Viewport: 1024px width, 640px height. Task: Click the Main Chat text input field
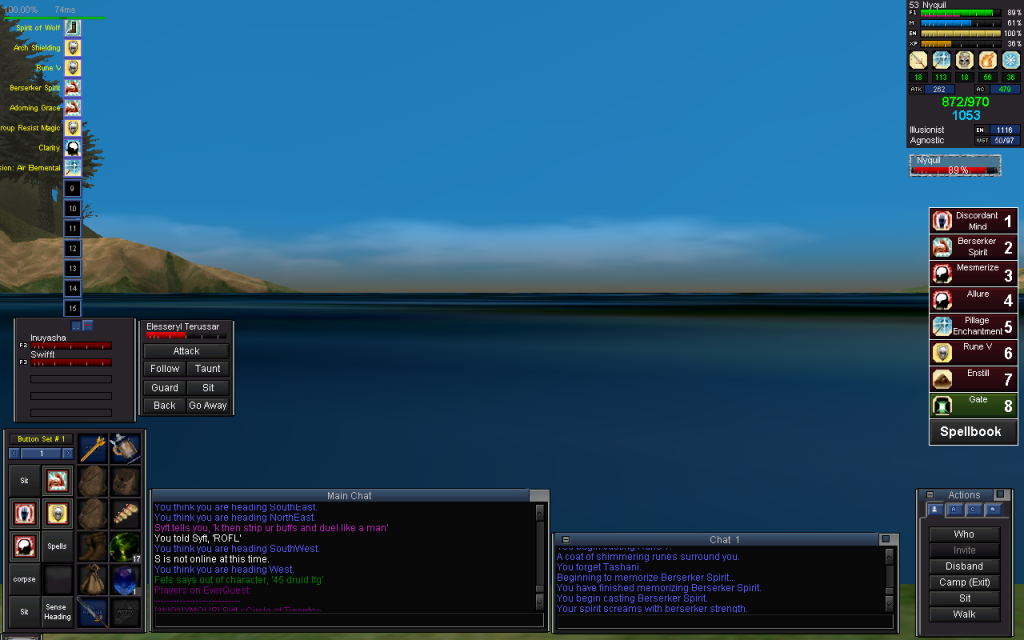(x=345, y=620)
